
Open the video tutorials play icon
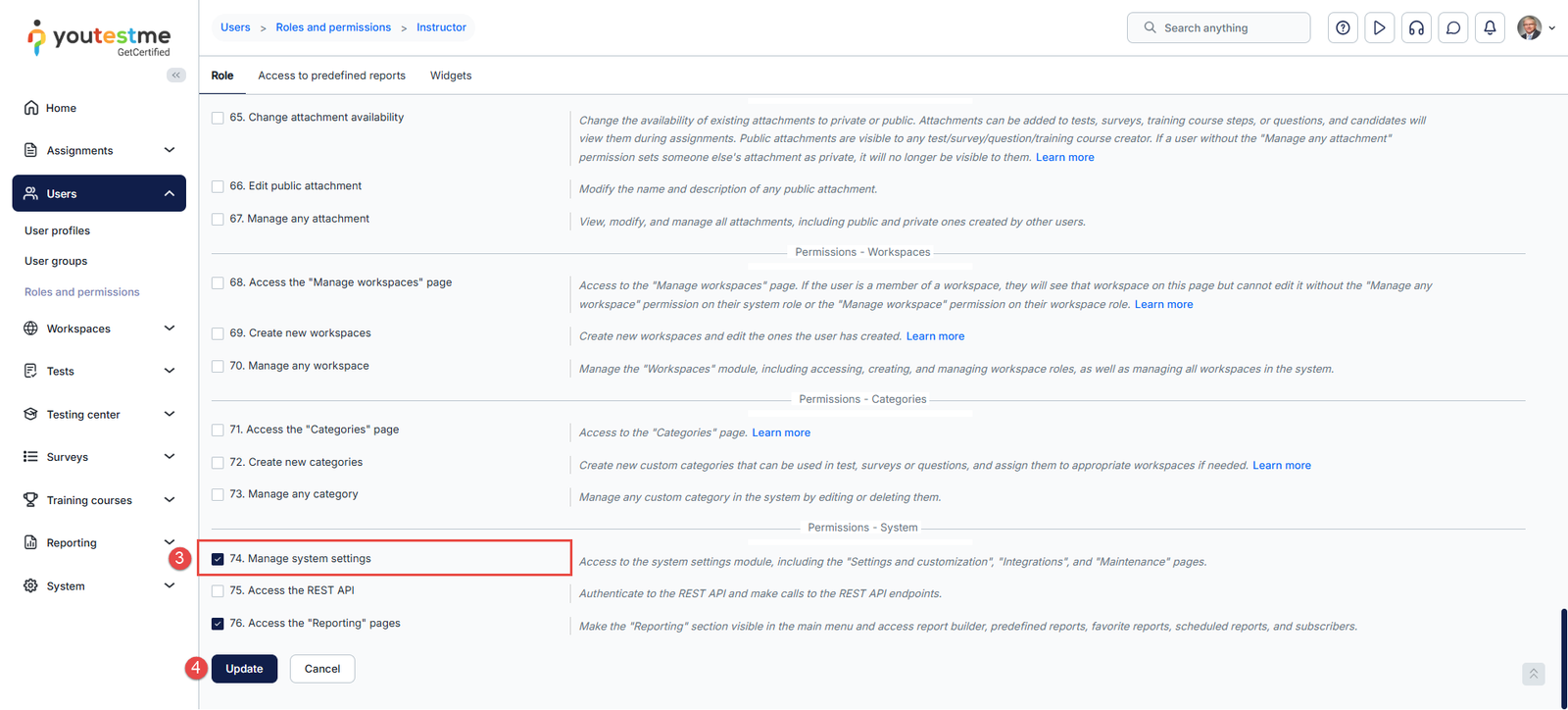(1379, 28)
